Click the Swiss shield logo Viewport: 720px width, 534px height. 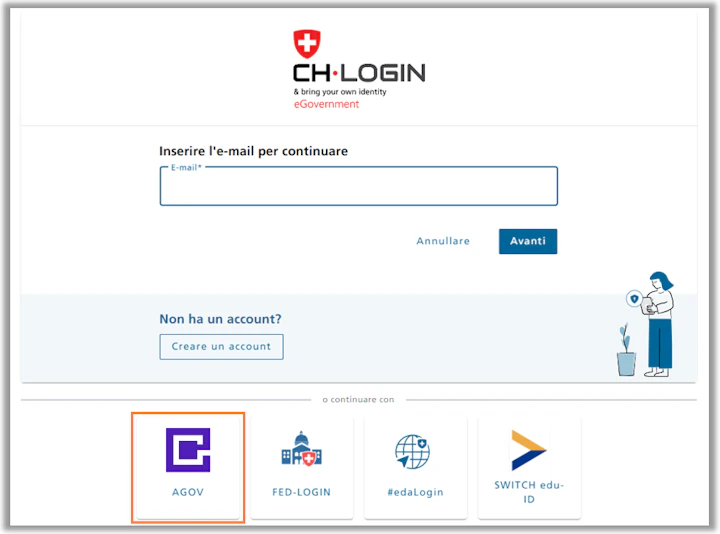tap(307, 44)
